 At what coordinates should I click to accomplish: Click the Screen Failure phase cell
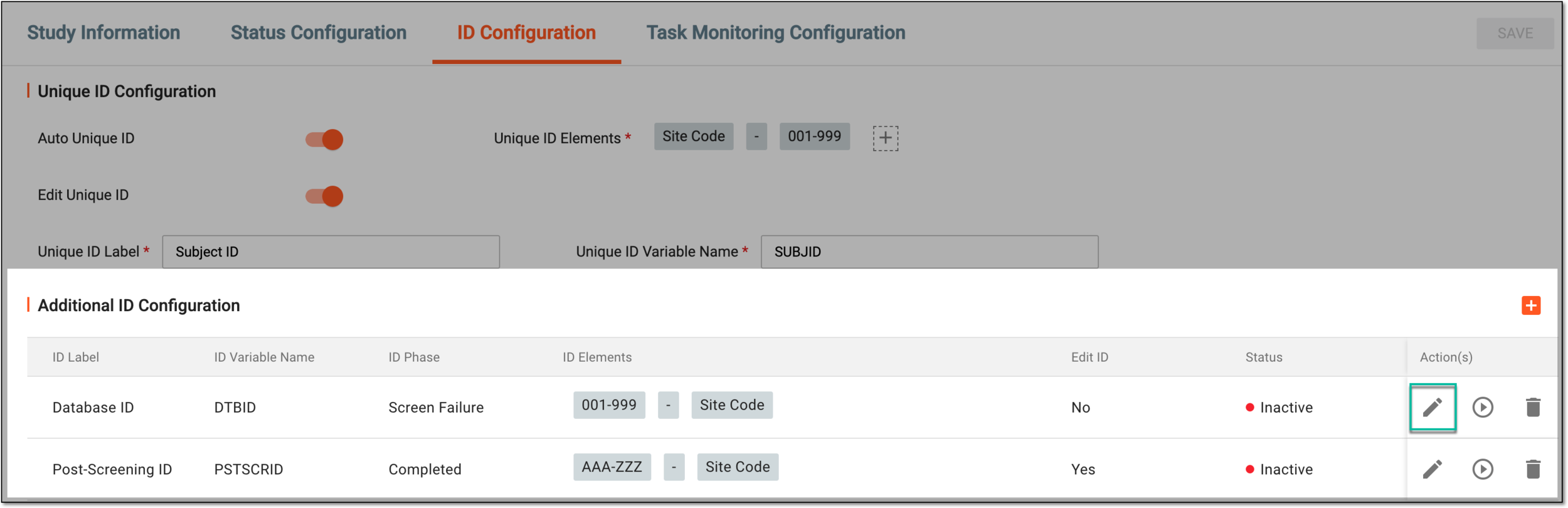click(436, 408)
